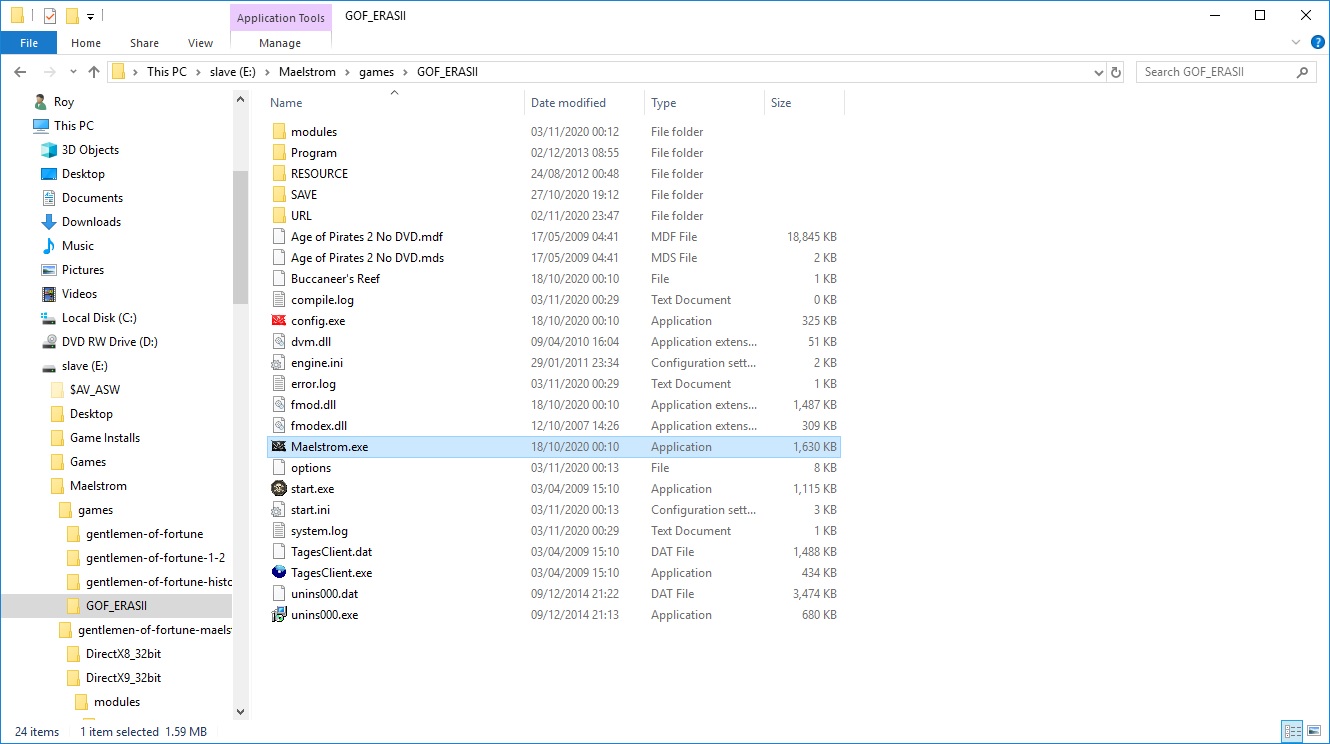The height and width of the screenshot is (744, 1330).
Task: Expand the chevron after games in address bar
Action: (x=406, y=72)
